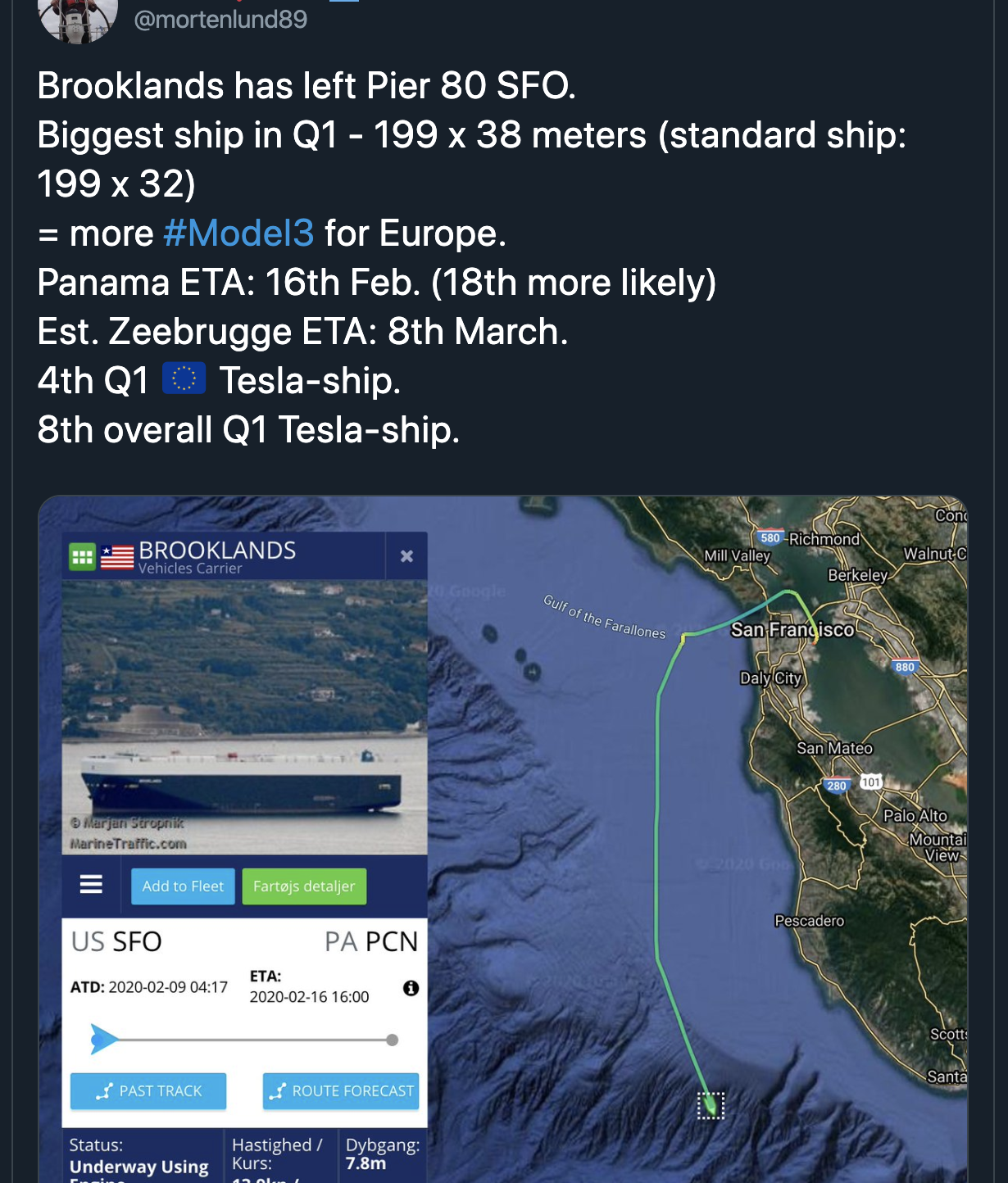Open the hamburger menu in vessel panel
The width and height of the screenshot is (1008, 1183).
click(91, 885)
